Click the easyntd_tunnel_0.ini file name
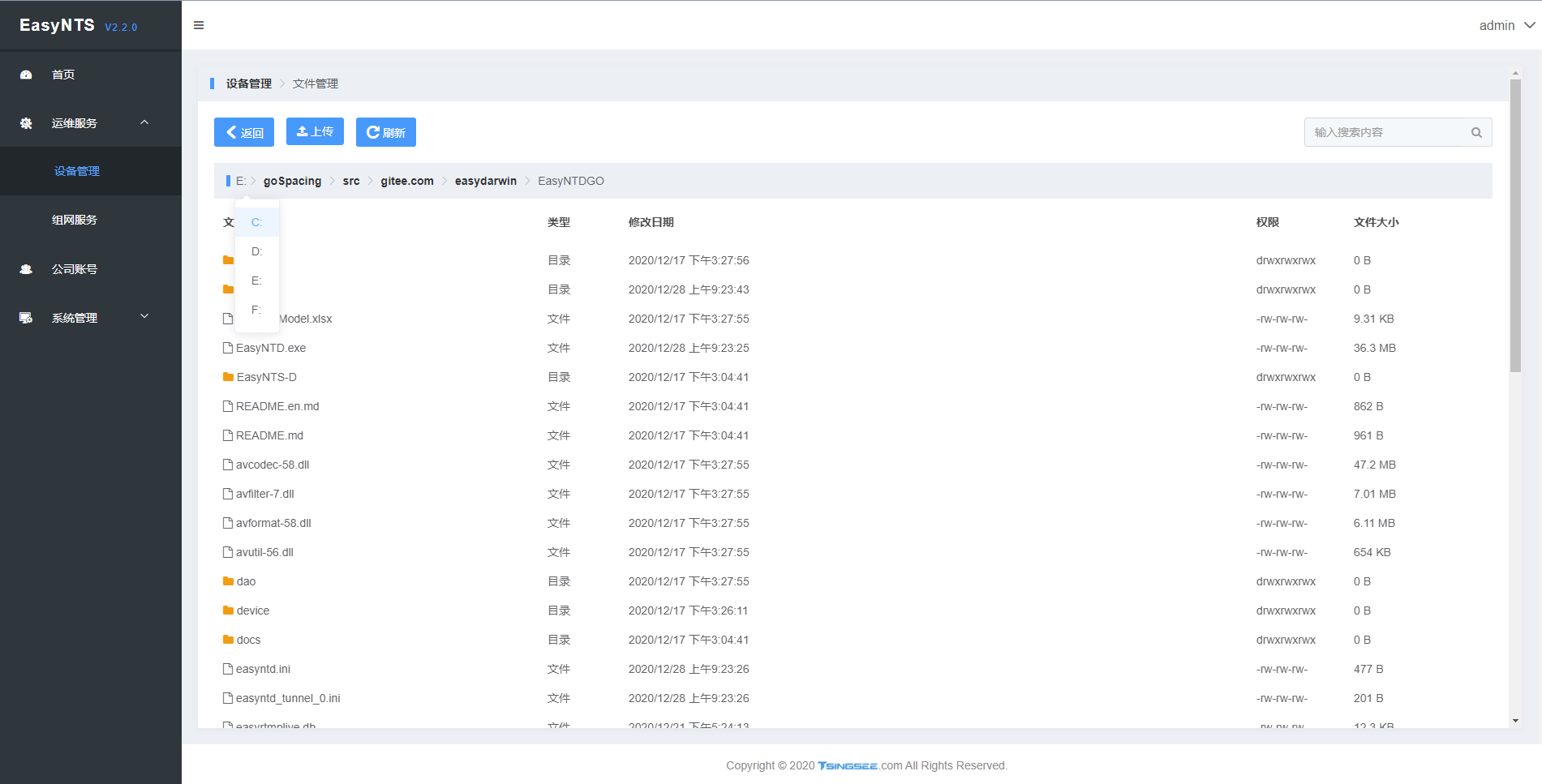The height and width of the screenshot is (784, 1542). coord(288,698)
